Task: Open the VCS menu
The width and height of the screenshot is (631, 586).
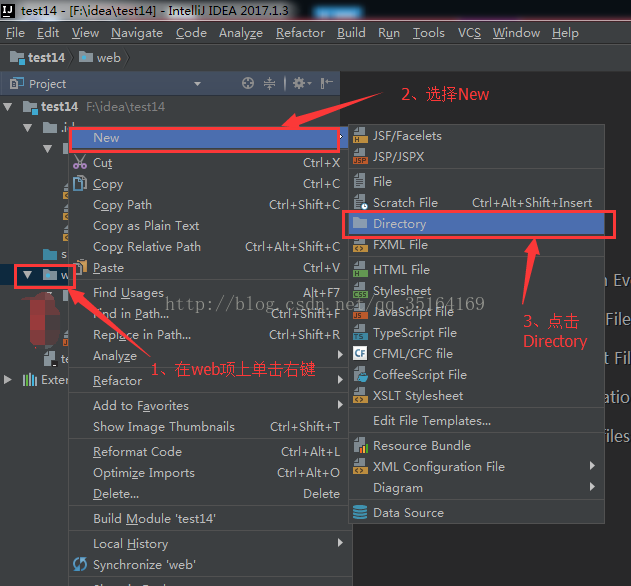Action: (469, 33)
